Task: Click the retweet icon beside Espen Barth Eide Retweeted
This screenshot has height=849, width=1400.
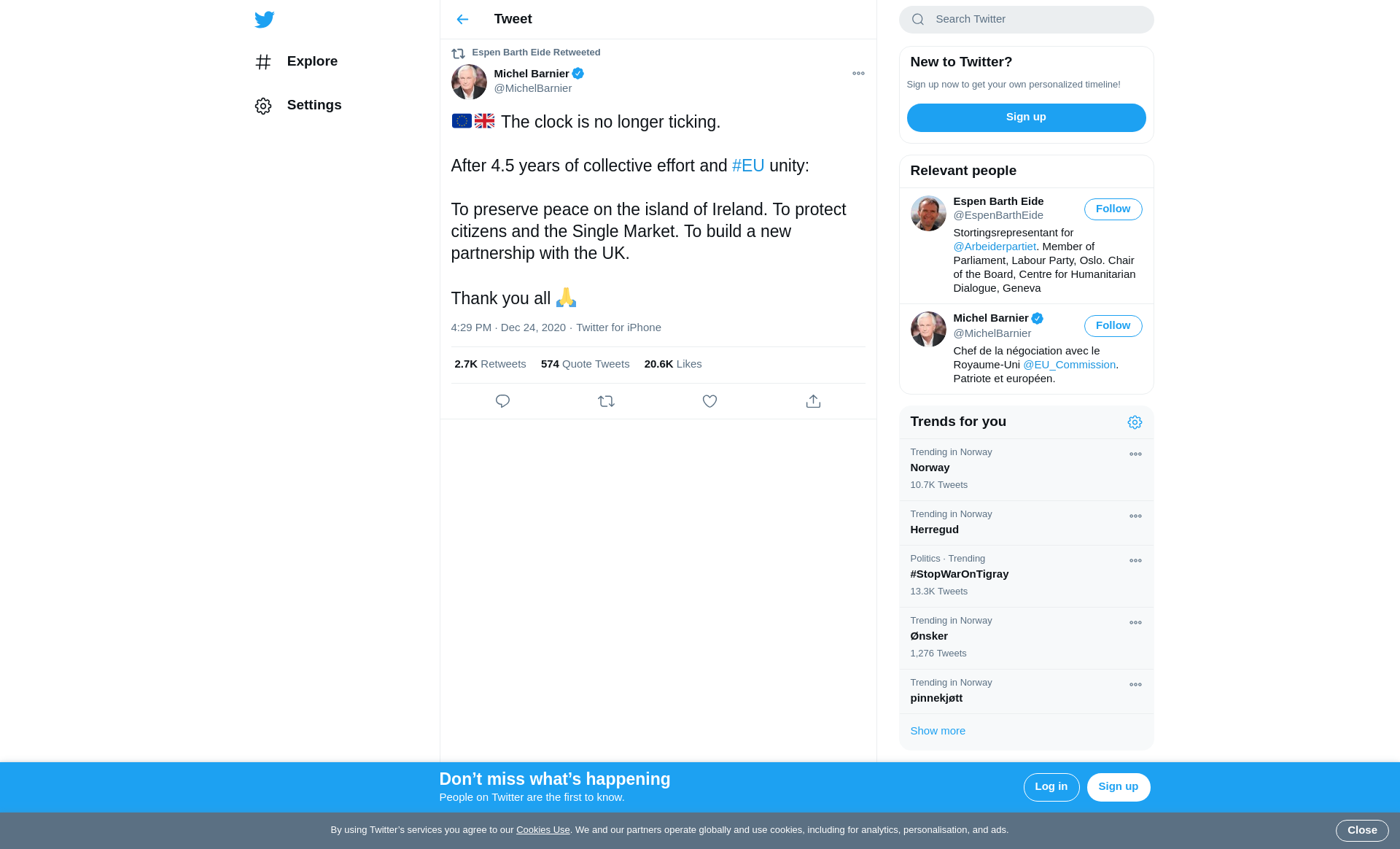Action: point(458,53)
